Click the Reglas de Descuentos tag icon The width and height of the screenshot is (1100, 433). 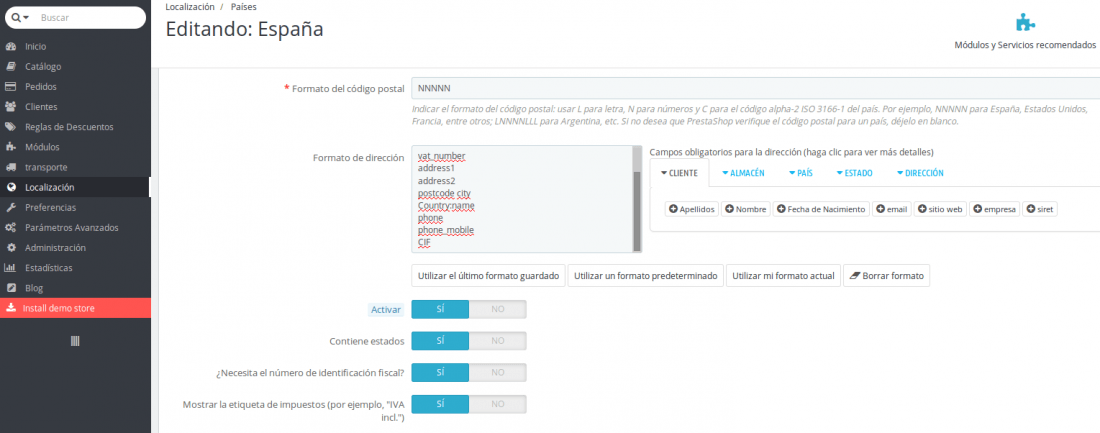point(11,127)
